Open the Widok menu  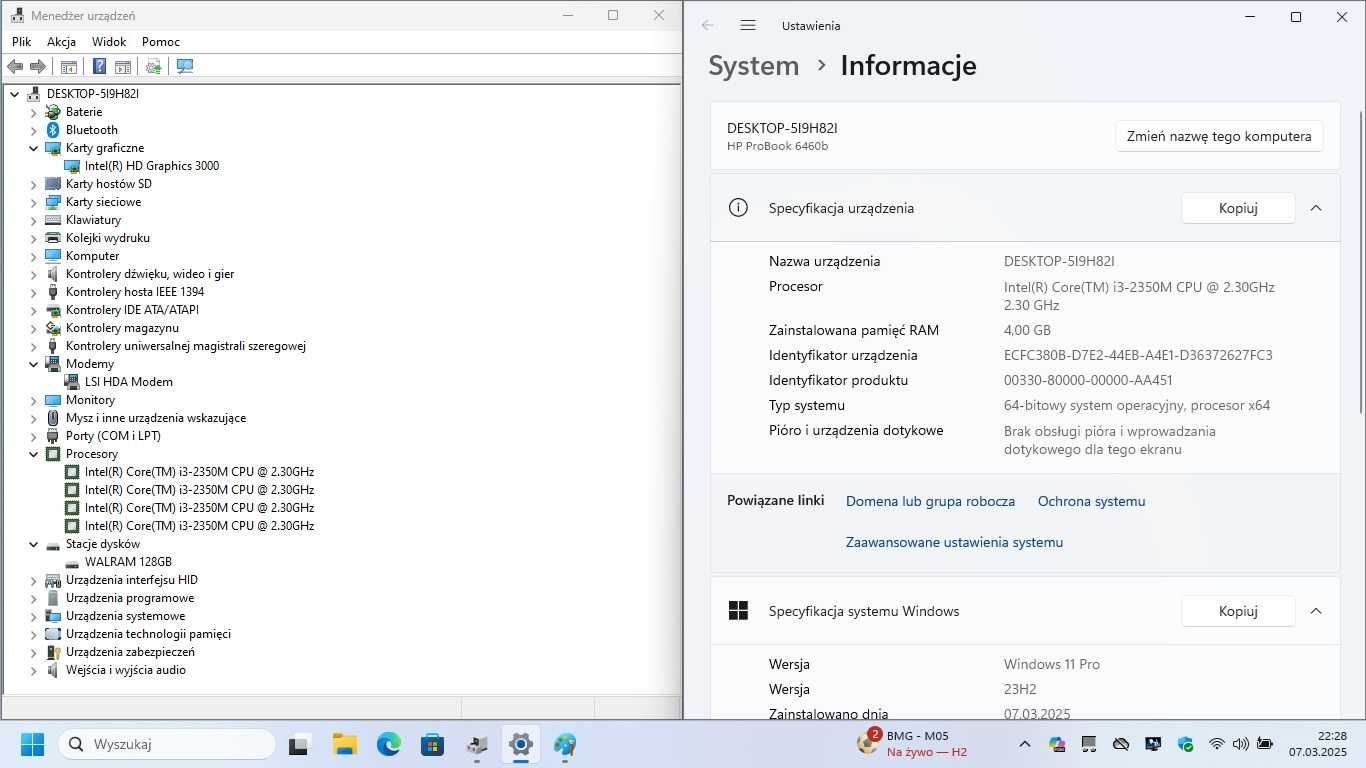click(109, 42)
